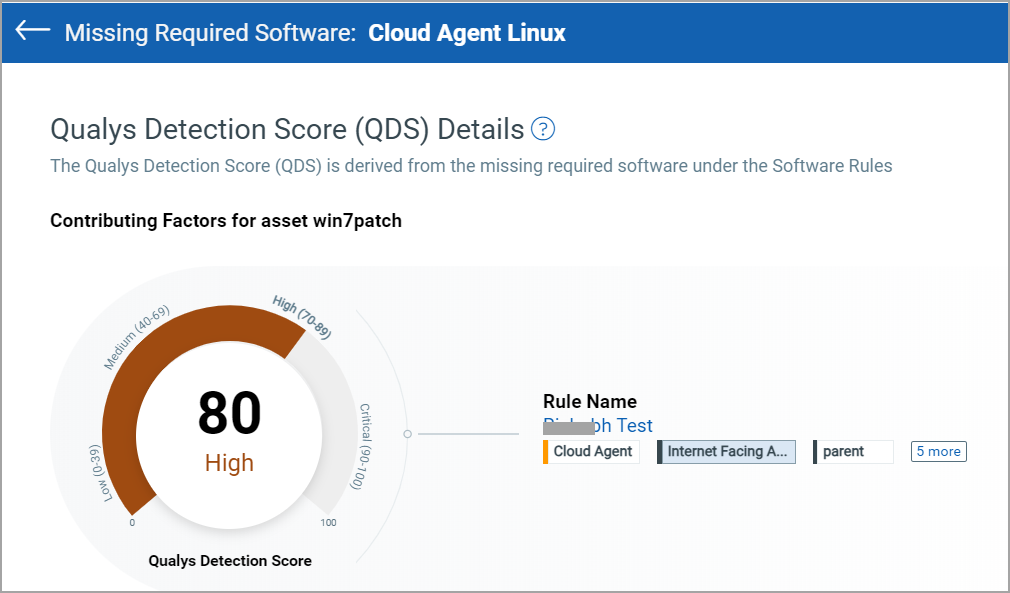
Task: Show the 5 more tags
Action: click(x=939, y=451)
